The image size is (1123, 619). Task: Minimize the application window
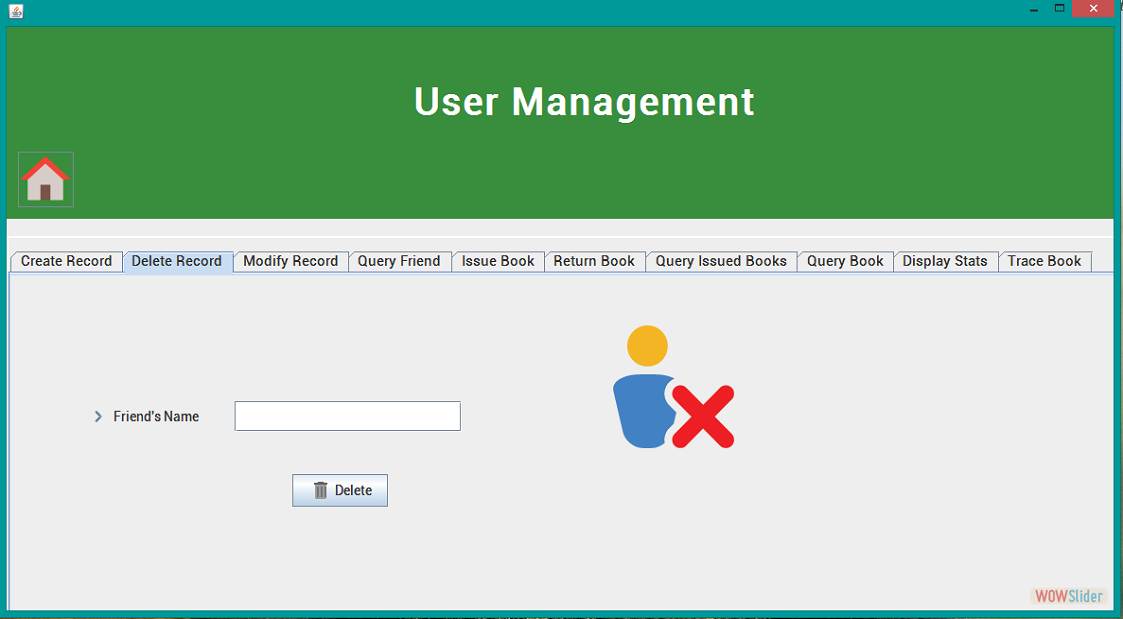(1034, 9)
